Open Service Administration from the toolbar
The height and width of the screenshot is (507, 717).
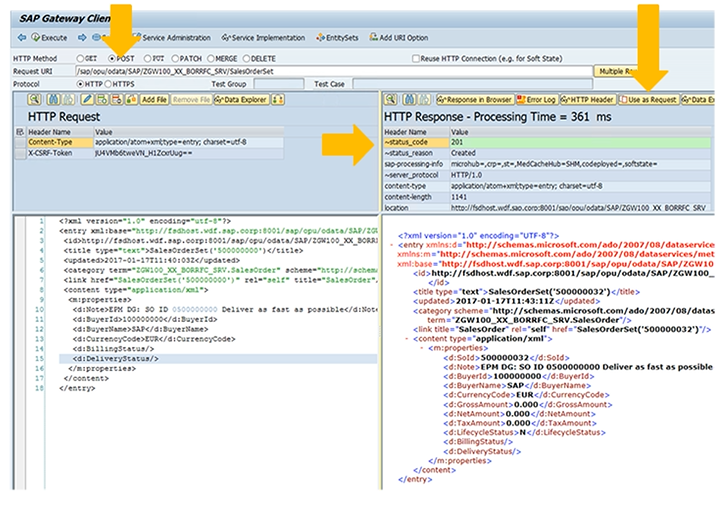(175, 37)
